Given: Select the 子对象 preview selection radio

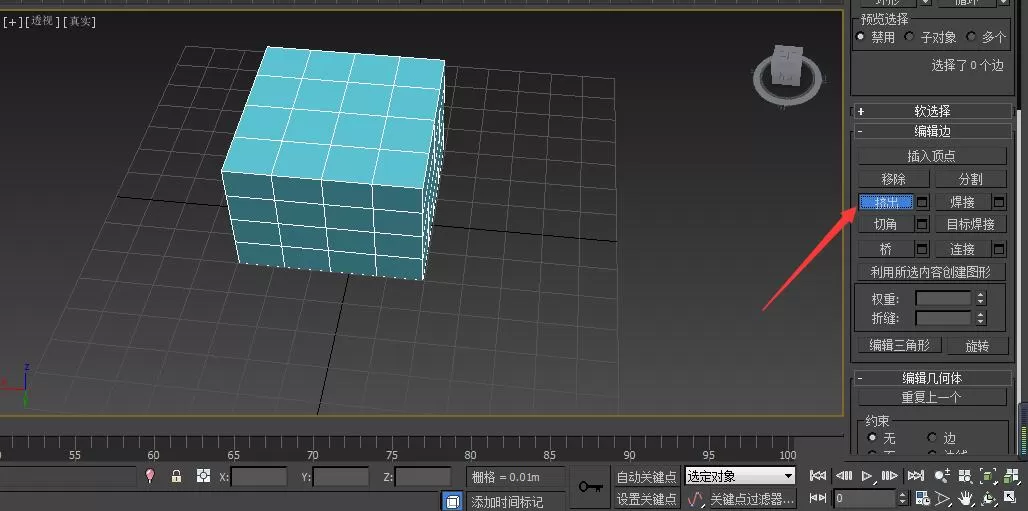Looking at the screenshot, I should tap(909, 37).
